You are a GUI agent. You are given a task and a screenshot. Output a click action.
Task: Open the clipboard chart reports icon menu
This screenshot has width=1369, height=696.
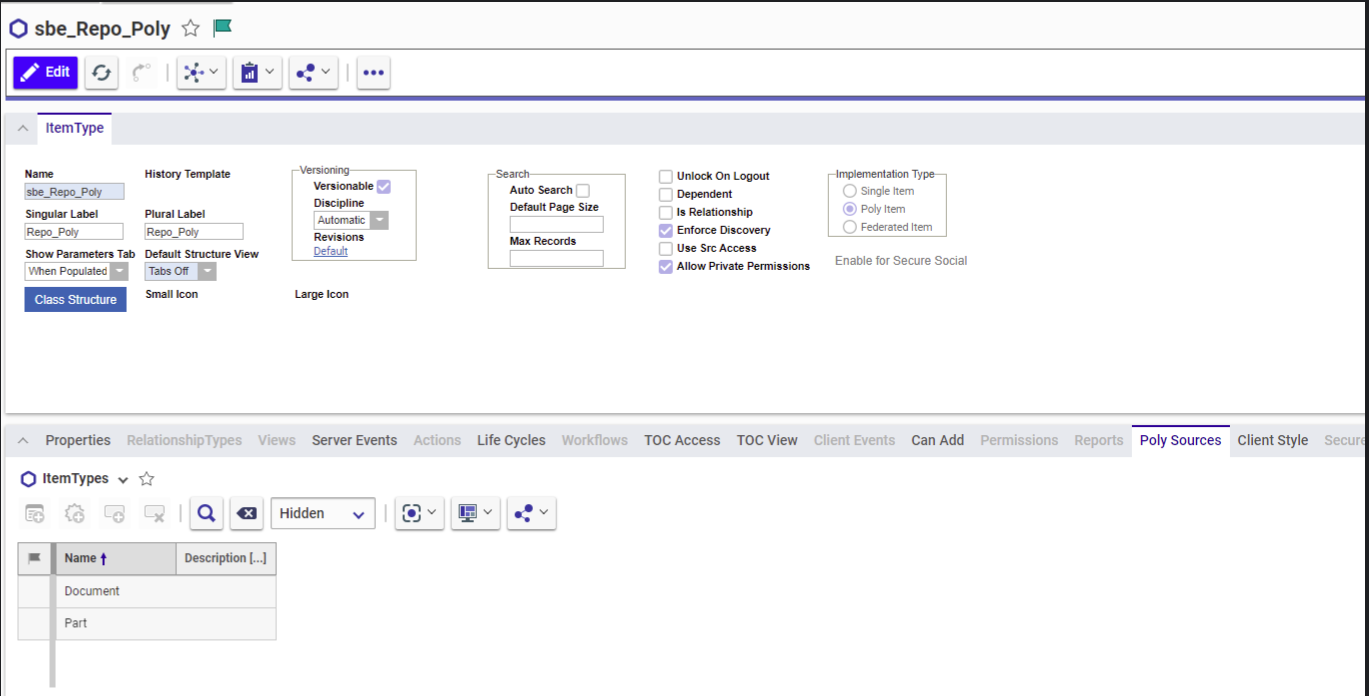(x=257, y=73)
